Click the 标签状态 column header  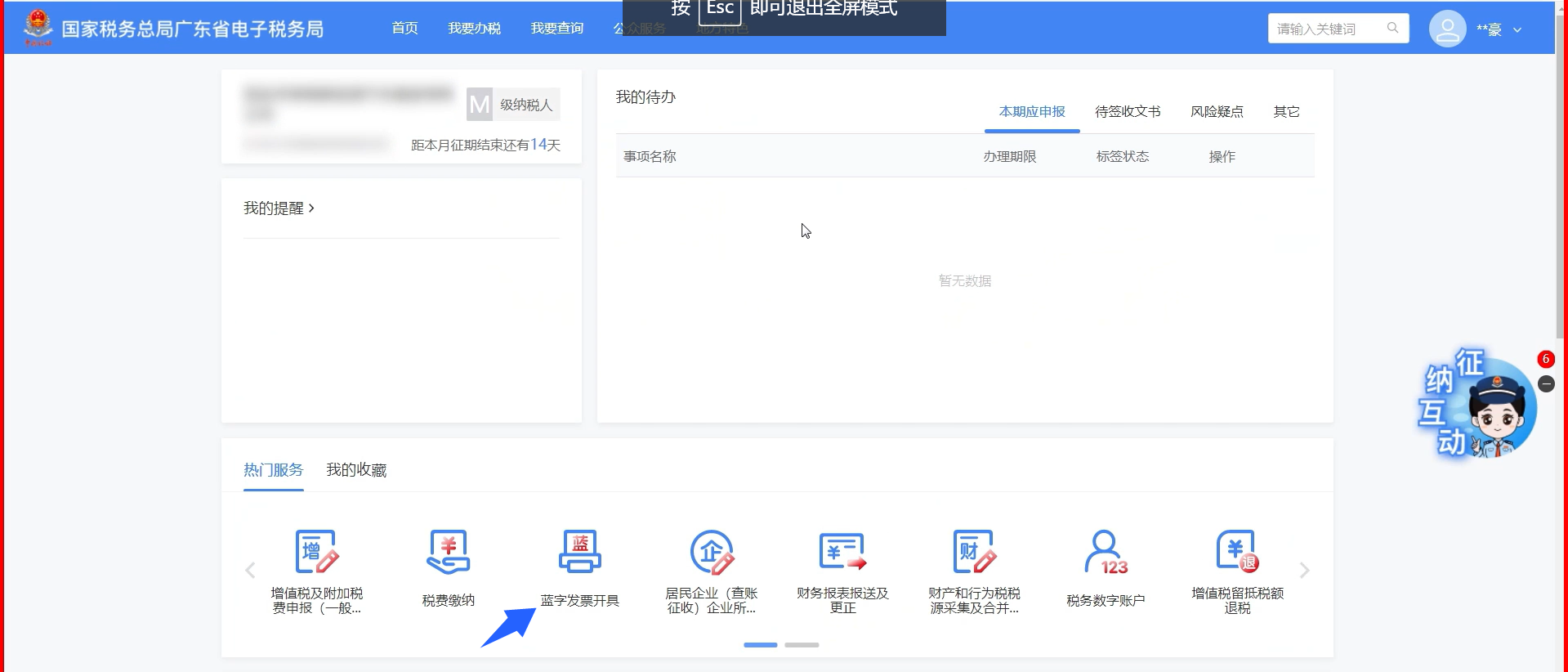1123,156
